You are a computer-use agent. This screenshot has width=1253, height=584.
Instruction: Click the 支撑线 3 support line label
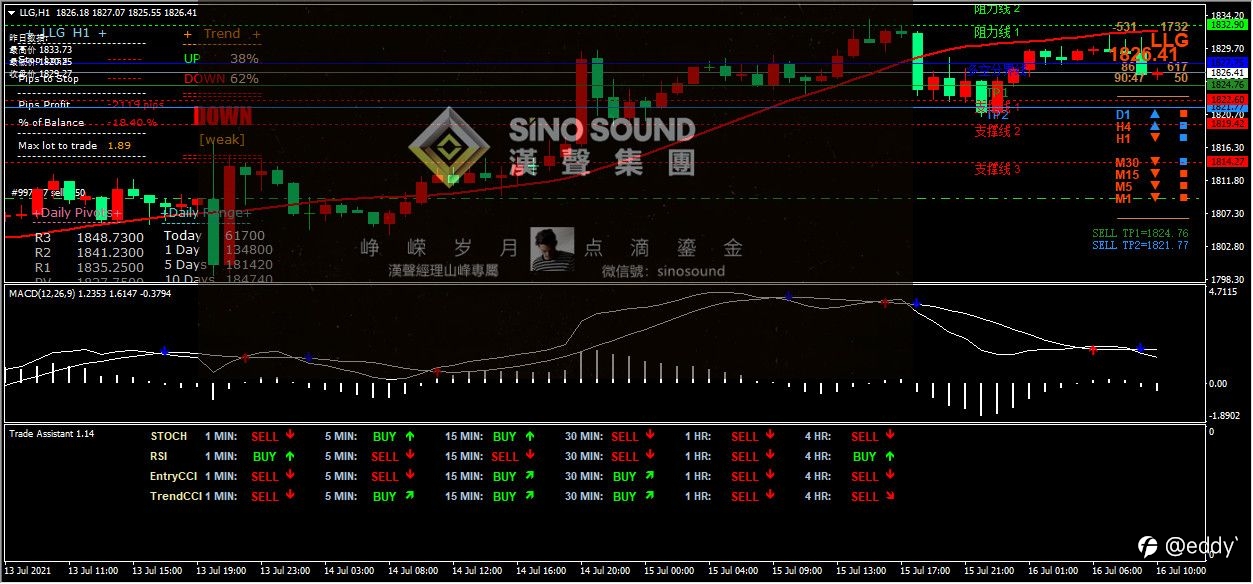[x=998, y=169]
